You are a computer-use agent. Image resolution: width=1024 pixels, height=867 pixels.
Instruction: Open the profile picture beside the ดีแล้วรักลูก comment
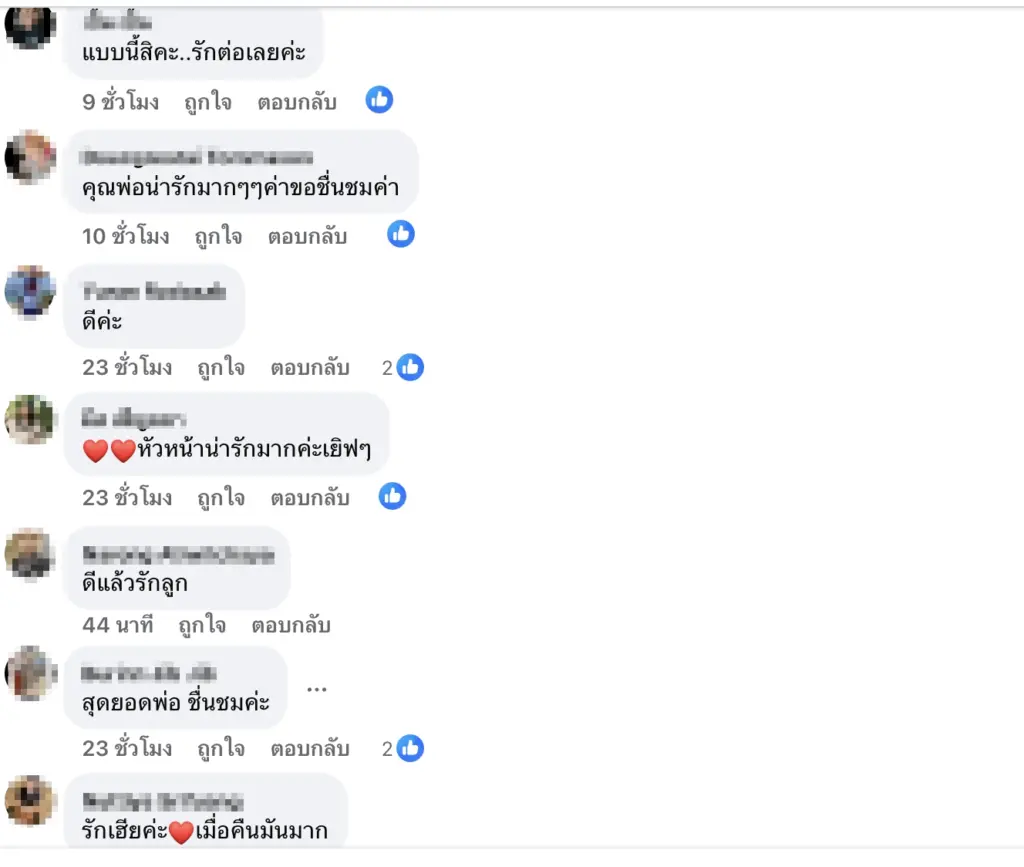coord(30,553)
